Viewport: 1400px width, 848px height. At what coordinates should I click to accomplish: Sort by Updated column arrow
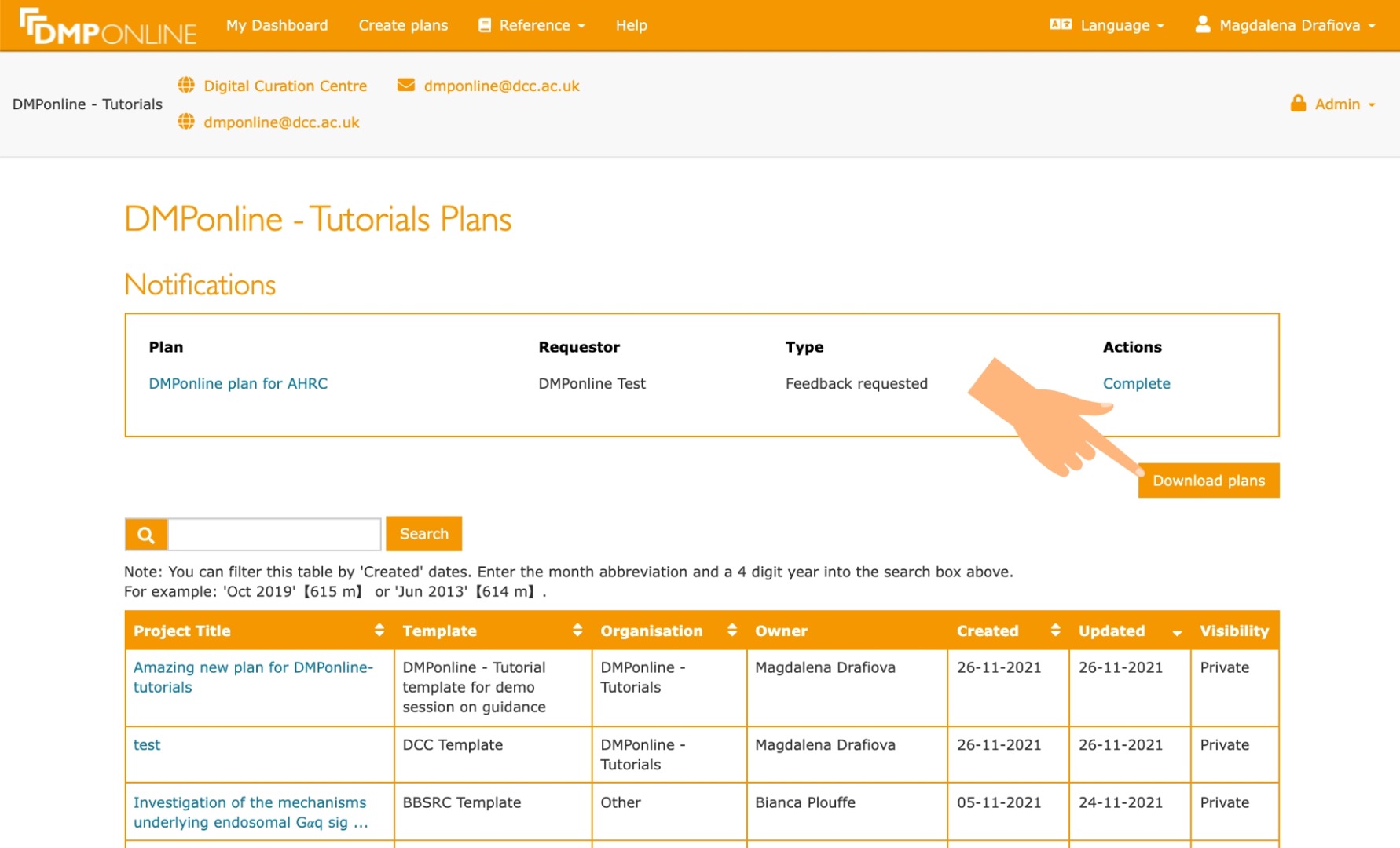click(x=1177, y=633)
